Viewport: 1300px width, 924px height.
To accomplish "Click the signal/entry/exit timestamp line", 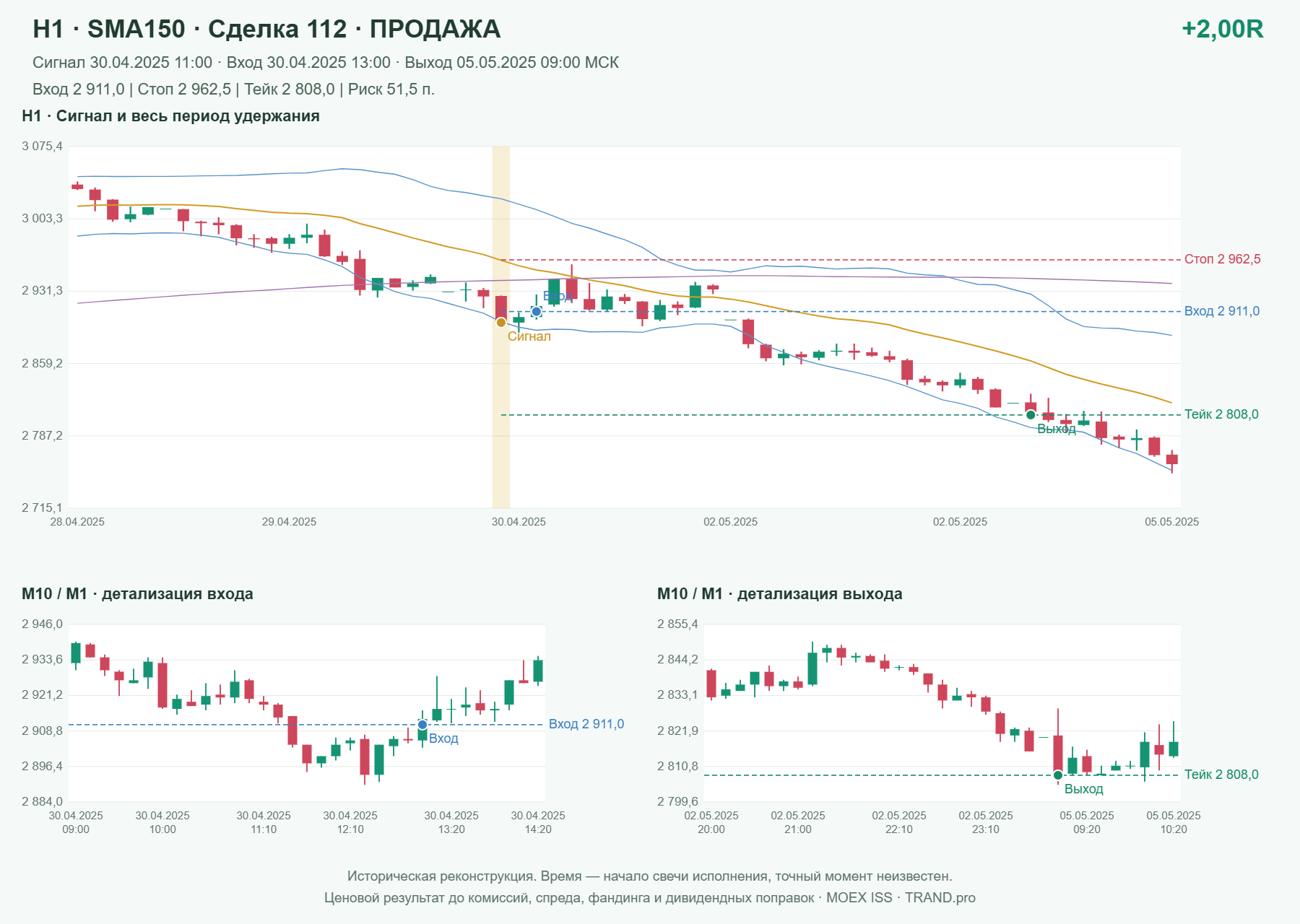I will pyautogui.click(x=326, y=63).
